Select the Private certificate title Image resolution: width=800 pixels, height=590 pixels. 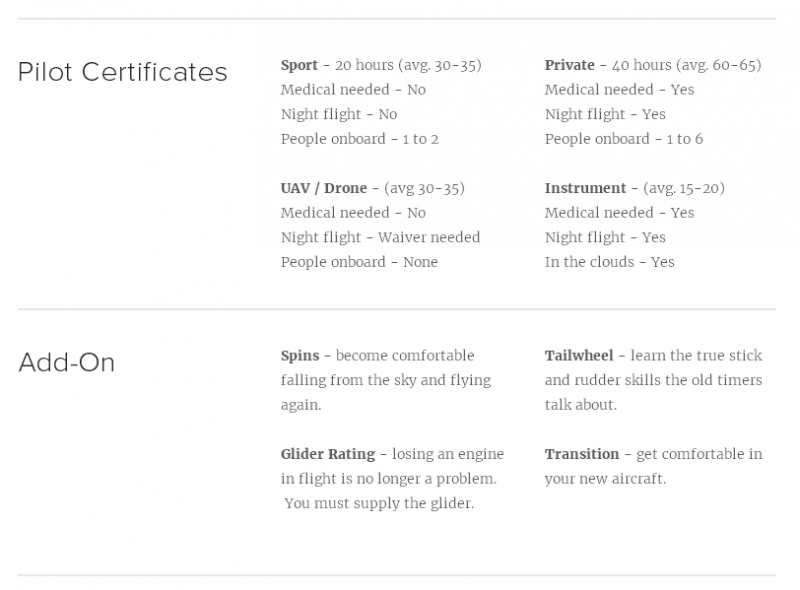click(569, 65)
